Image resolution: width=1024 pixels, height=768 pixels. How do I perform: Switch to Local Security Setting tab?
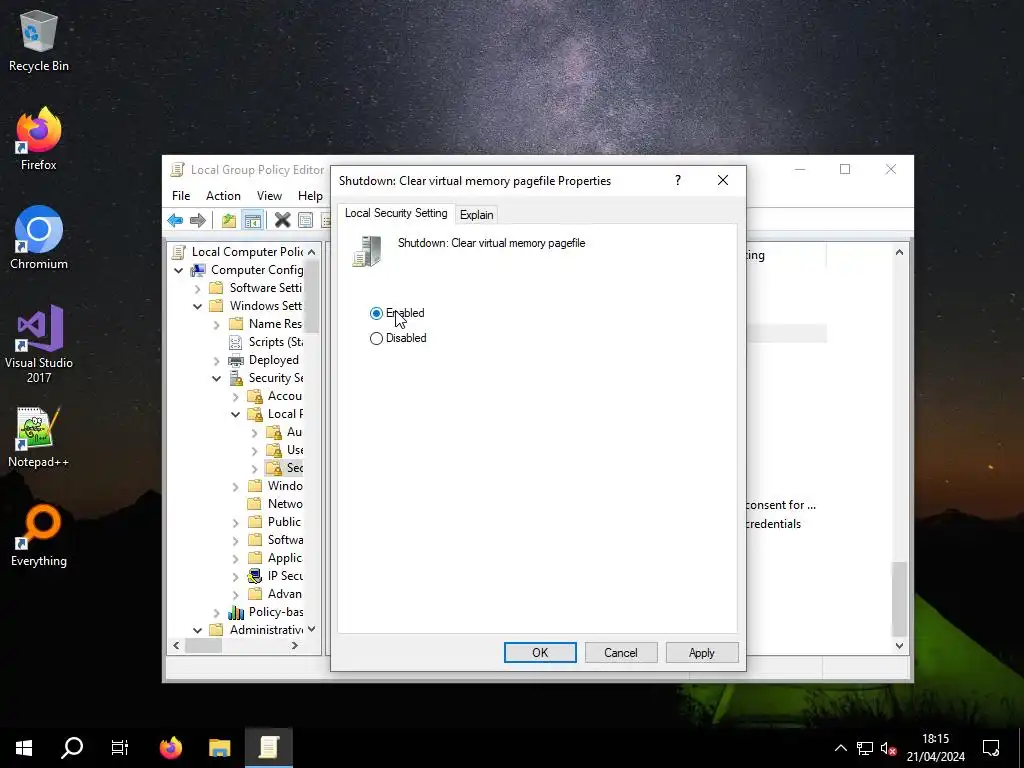coord(396,213)
